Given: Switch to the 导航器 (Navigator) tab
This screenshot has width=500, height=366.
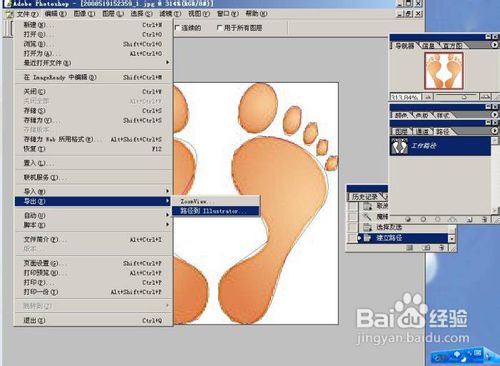Looking at the screenshot, I should 404,46.
